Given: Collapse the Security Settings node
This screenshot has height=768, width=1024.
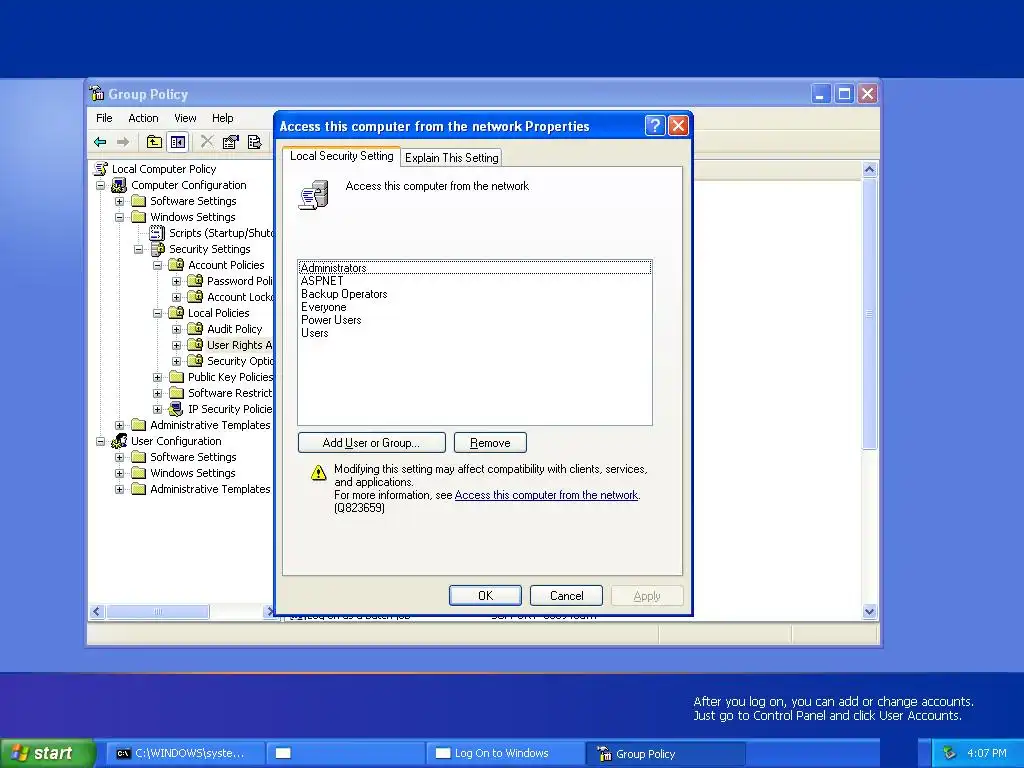Looking at the screenshot, I should pyautogui.click(x=138, y=249).
